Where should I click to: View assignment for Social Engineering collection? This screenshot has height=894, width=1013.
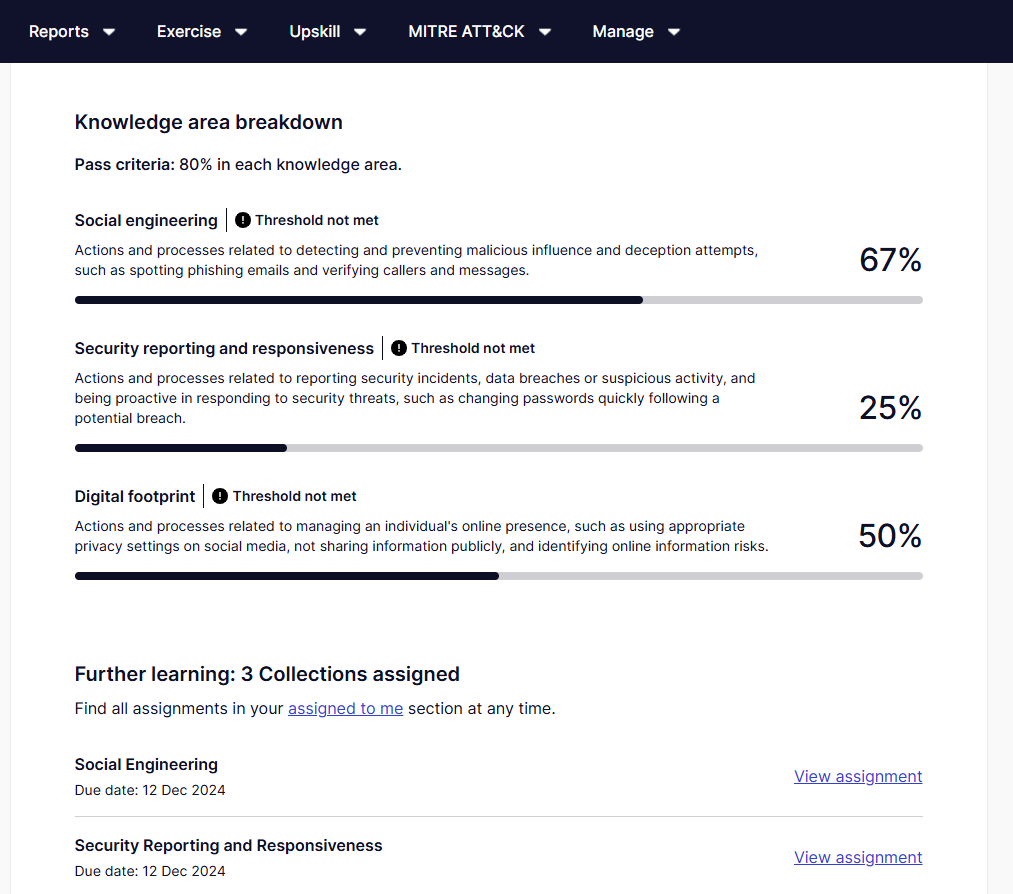click(x=857, y=776)
